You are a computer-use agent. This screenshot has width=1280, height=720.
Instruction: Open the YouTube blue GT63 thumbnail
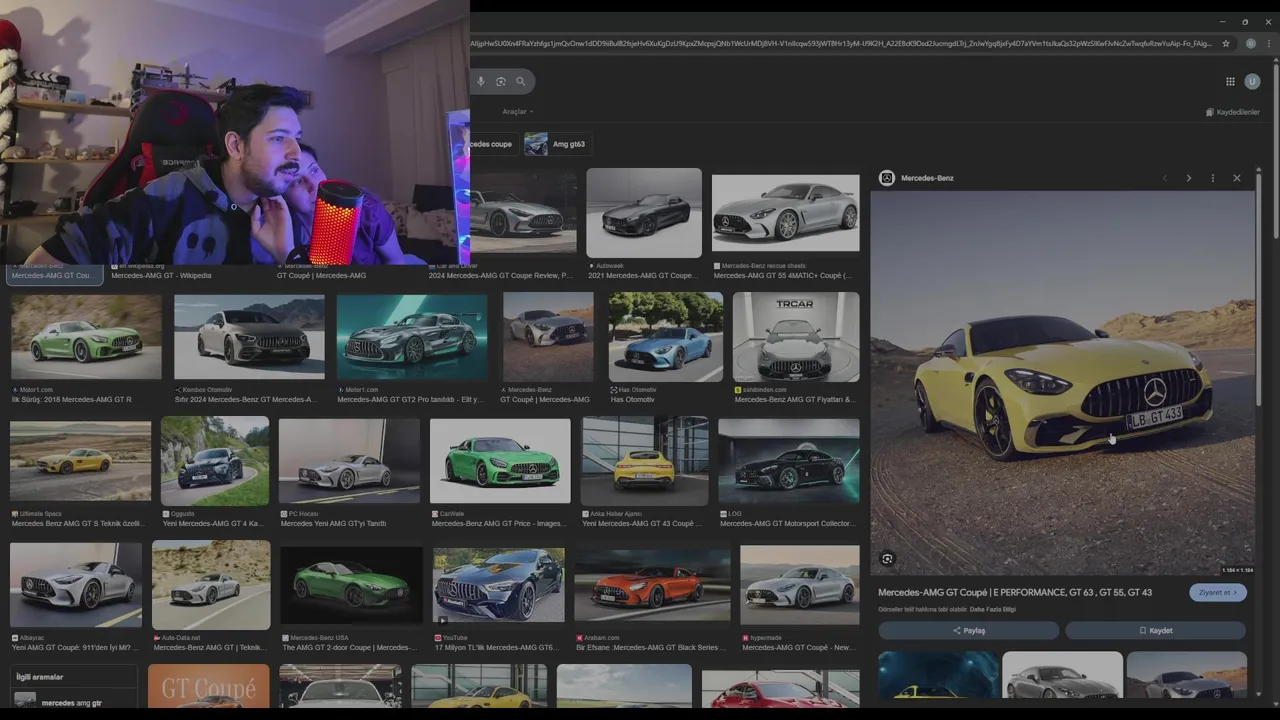[498, 585]
